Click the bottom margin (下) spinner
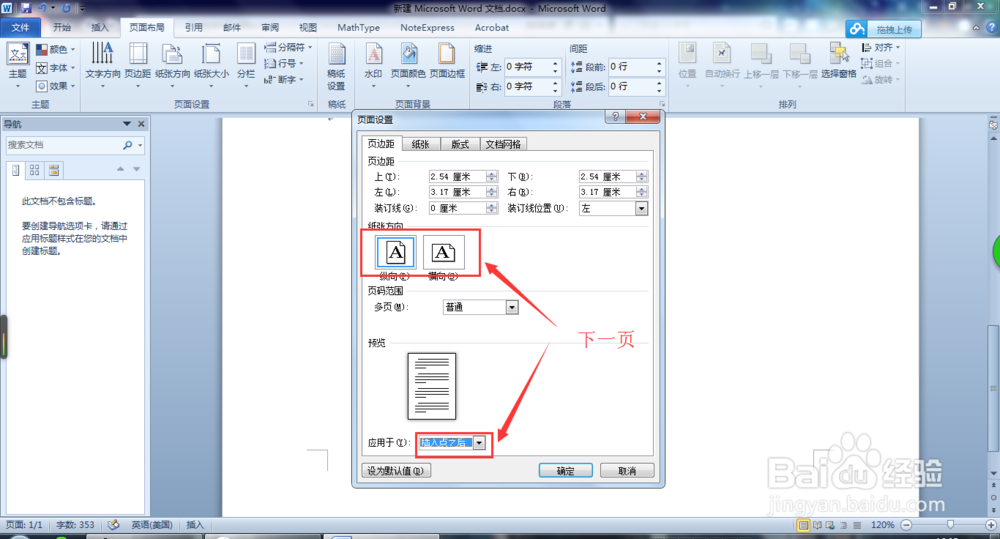 pyautogui.click(x=642, y=177)
